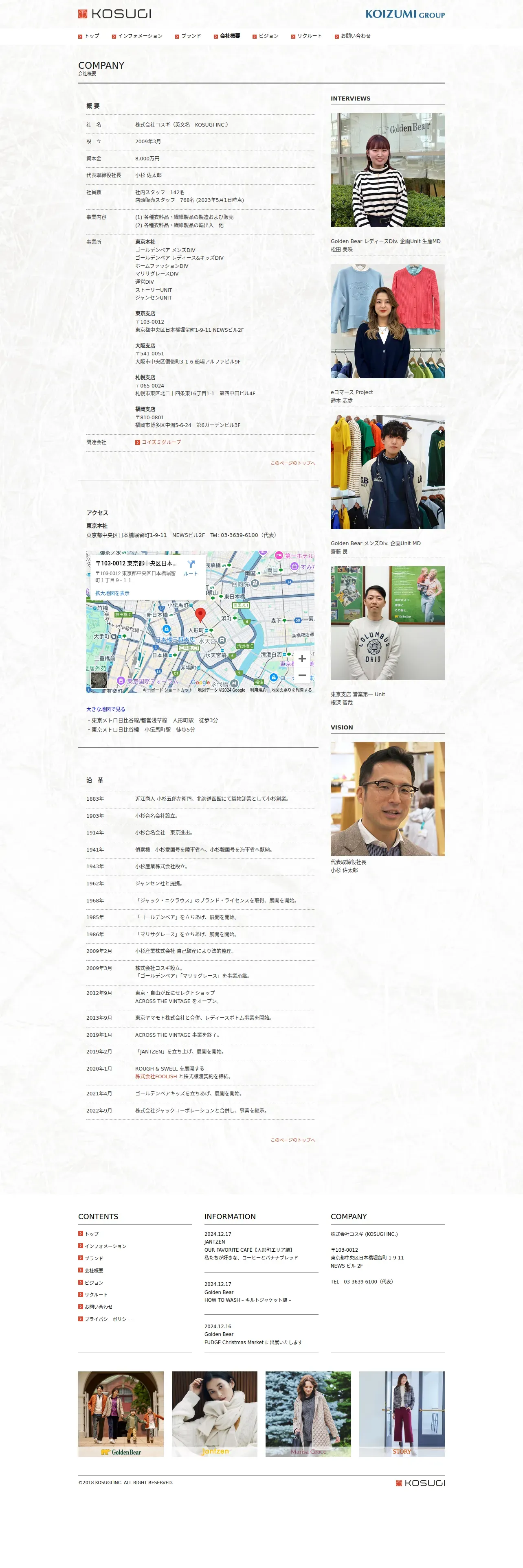Click the KOSUGI logo in the footer
This screenshot has height=1568, width=523.
(x=420, y=1483)
